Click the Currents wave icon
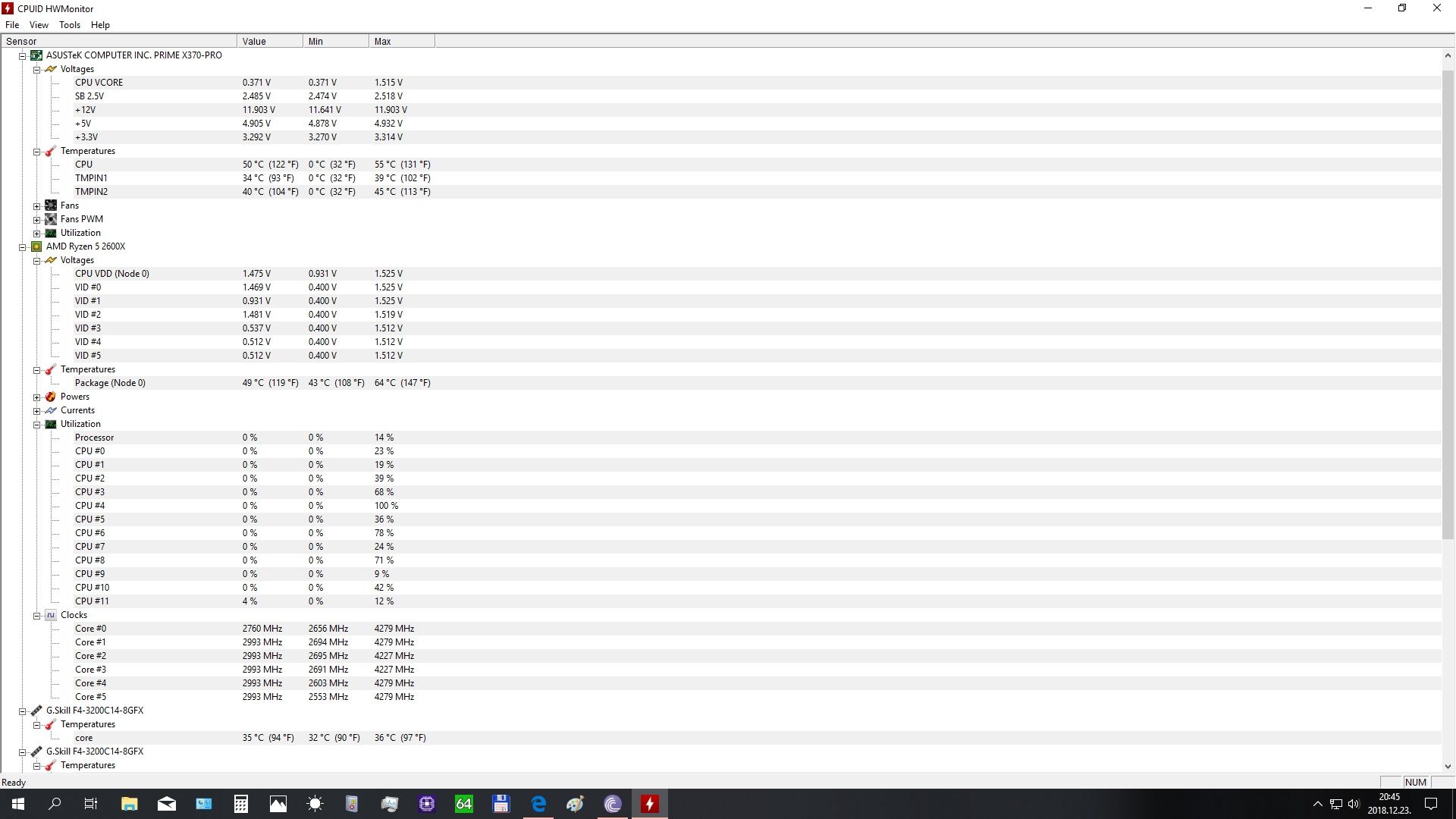 point(51,410)
